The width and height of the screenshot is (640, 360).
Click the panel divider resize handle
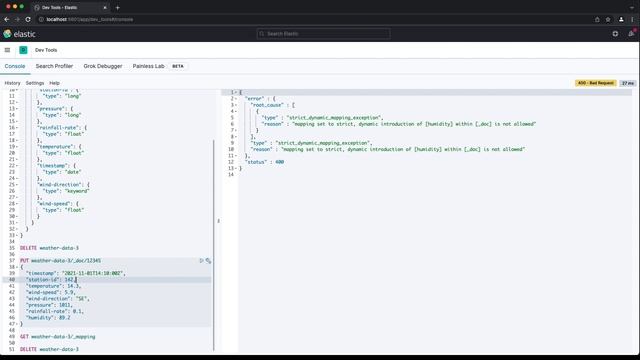point(218,221)
